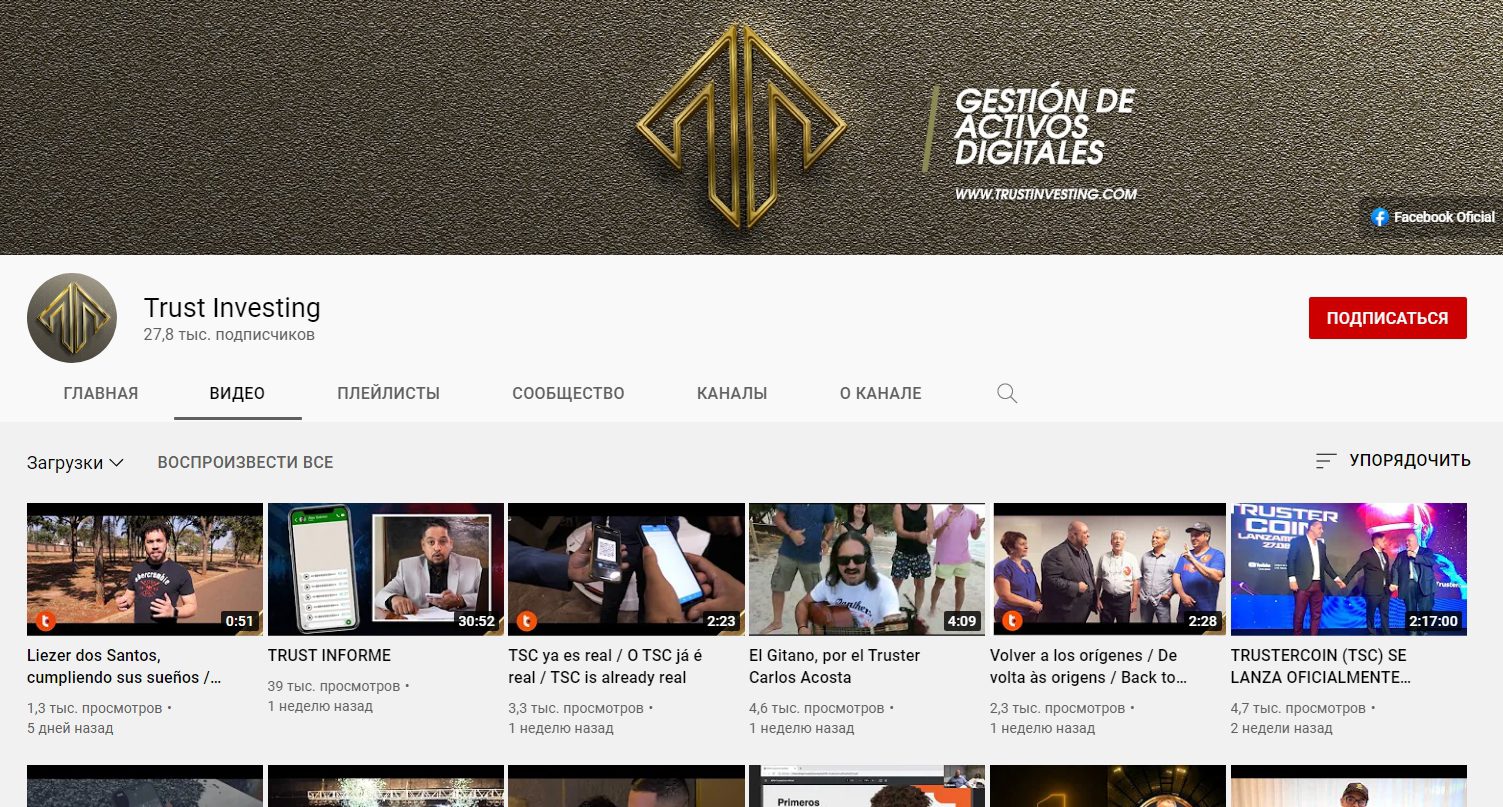
Task: Open the TRUSTERCOIN launch video thumbnail
Action: [1349, 569]
